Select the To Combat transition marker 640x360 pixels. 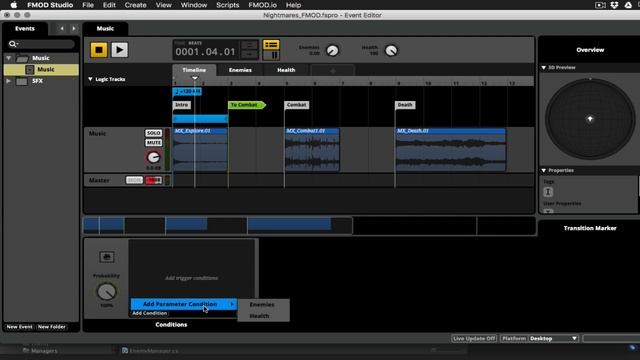pos(247,105)
